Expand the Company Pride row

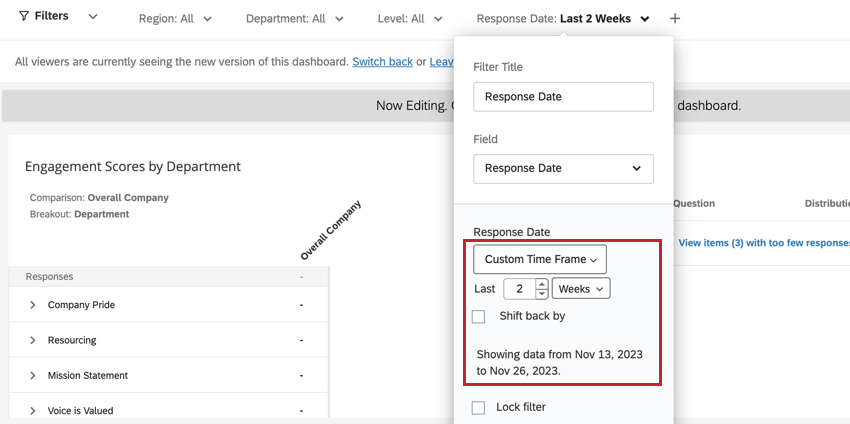point(33,305)
